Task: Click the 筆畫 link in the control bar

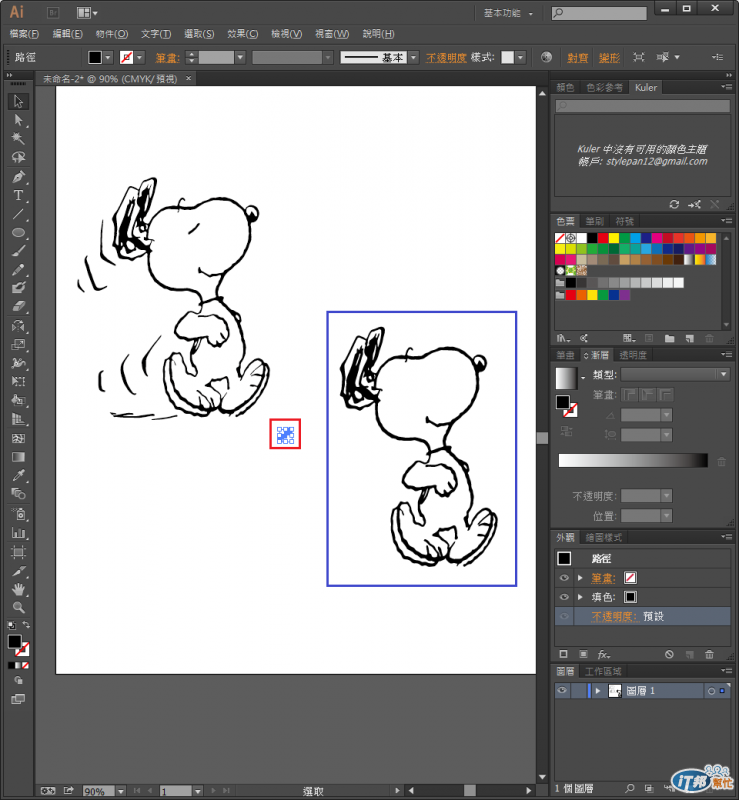Action: click(x=167, y=58)
